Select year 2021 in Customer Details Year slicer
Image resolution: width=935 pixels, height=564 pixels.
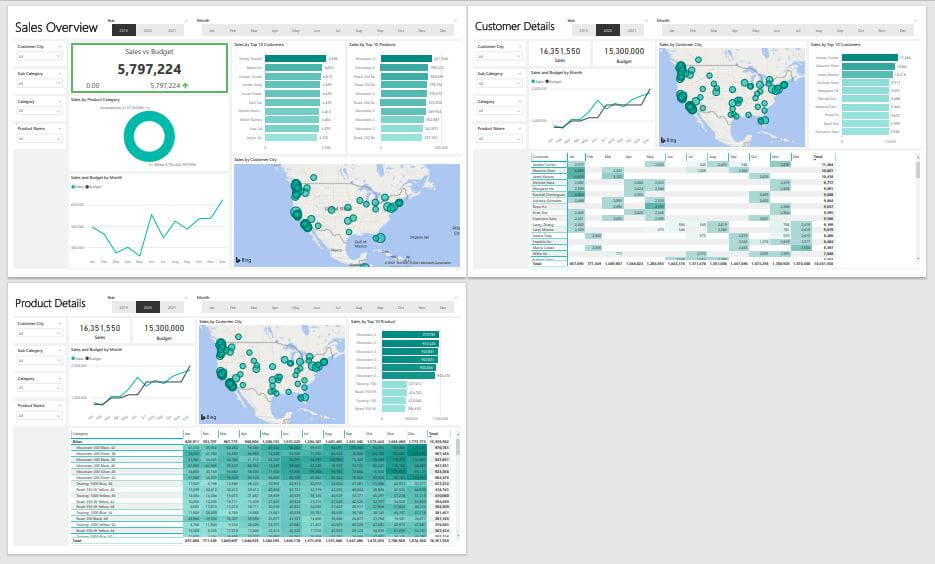point(630,31)
